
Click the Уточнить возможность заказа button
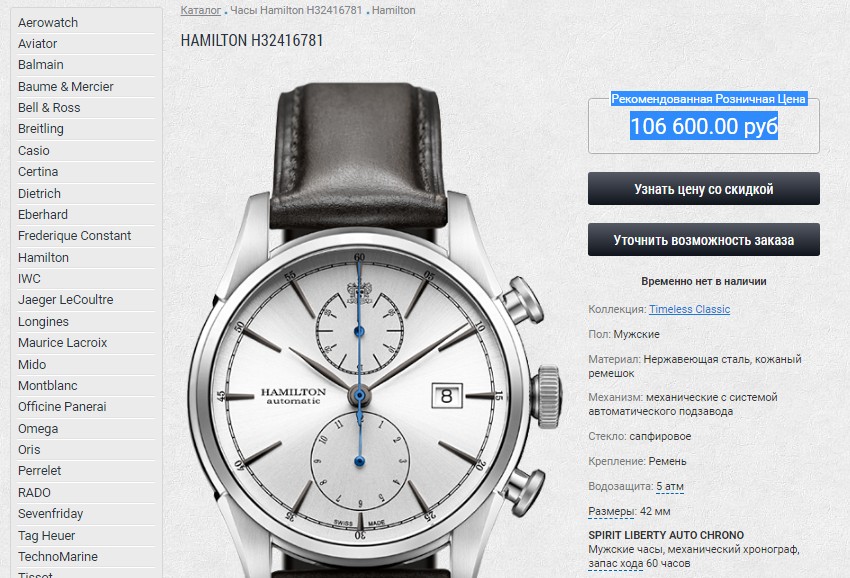pyautogui.click(x=704, y=240)
